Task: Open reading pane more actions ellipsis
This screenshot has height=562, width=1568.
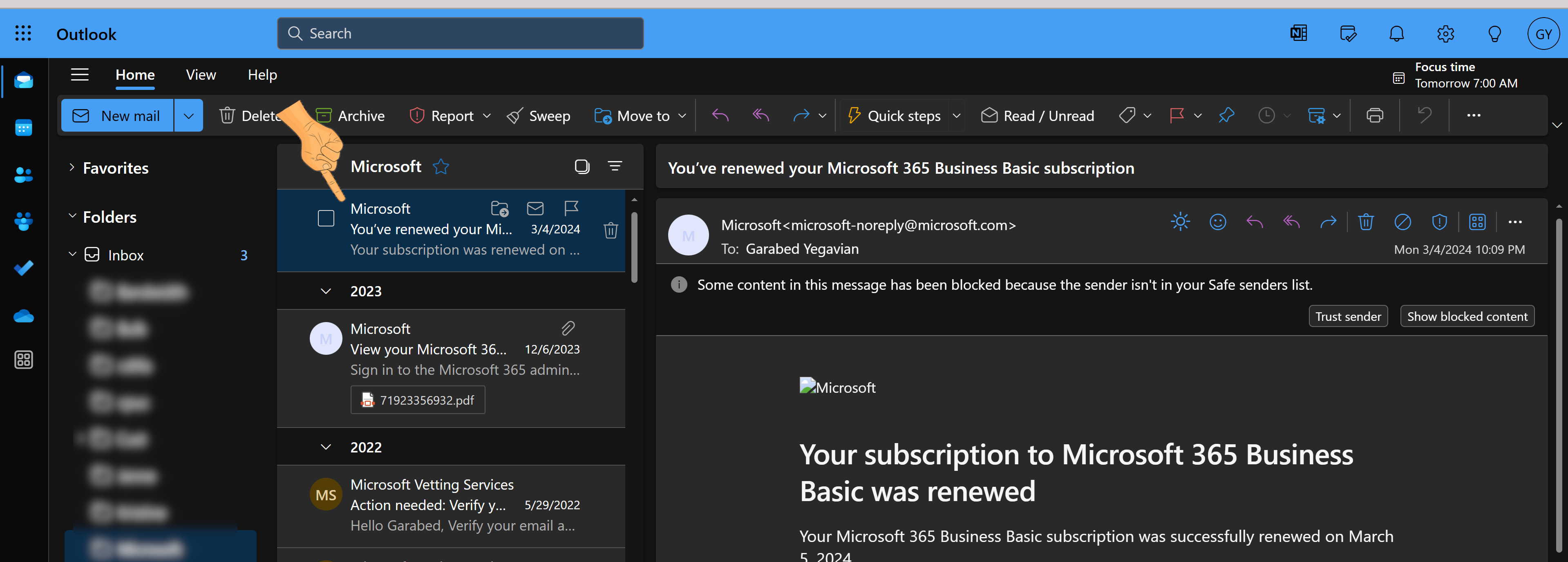Action: coord(1515,222)
